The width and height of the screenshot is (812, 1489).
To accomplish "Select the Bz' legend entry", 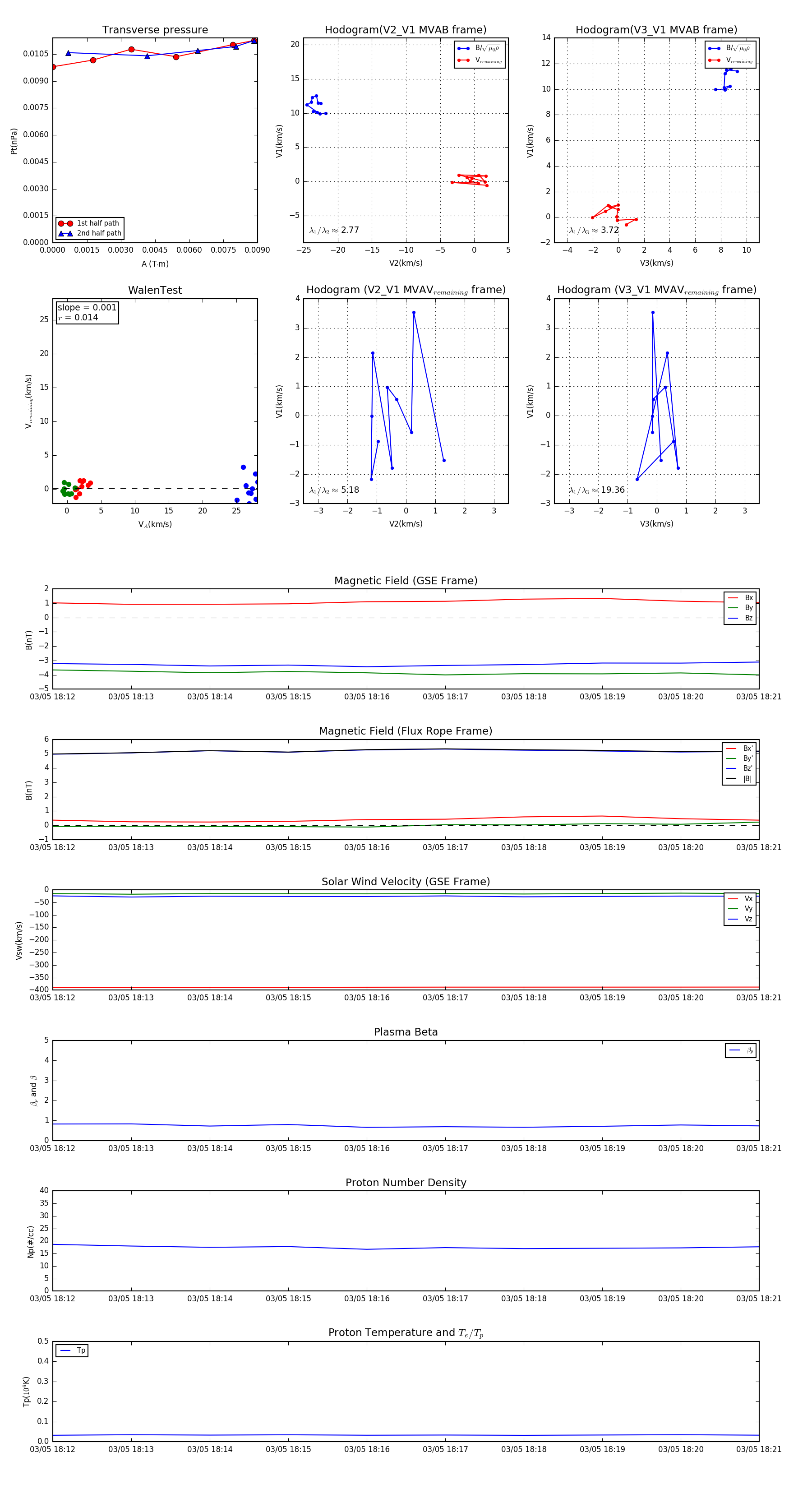I will coord(740,768).
